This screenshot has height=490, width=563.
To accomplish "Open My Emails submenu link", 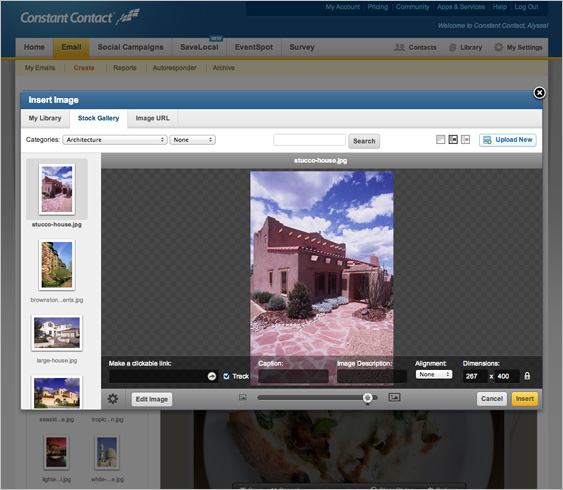I will 40,68.
